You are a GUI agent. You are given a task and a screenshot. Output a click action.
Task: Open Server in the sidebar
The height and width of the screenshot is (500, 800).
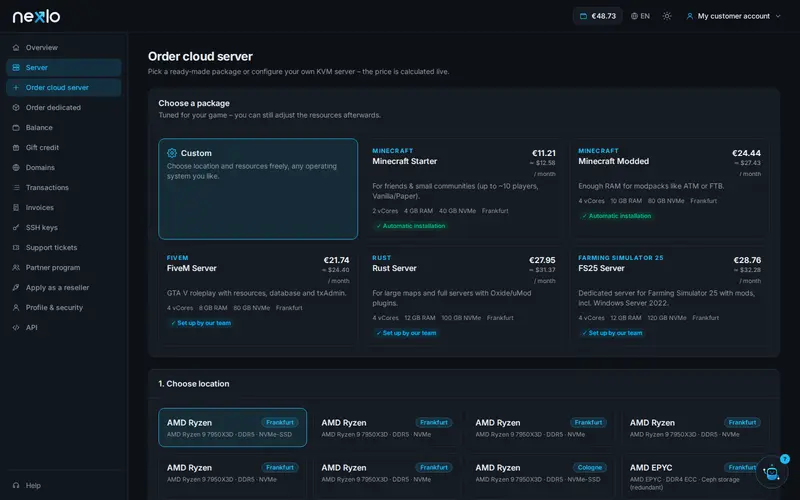[x=64, y=67]
